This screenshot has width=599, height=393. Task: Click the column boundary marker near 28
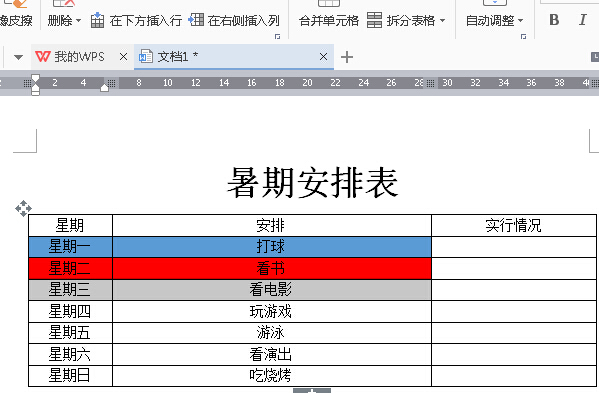pyautogui.click(x=430, y=83)
